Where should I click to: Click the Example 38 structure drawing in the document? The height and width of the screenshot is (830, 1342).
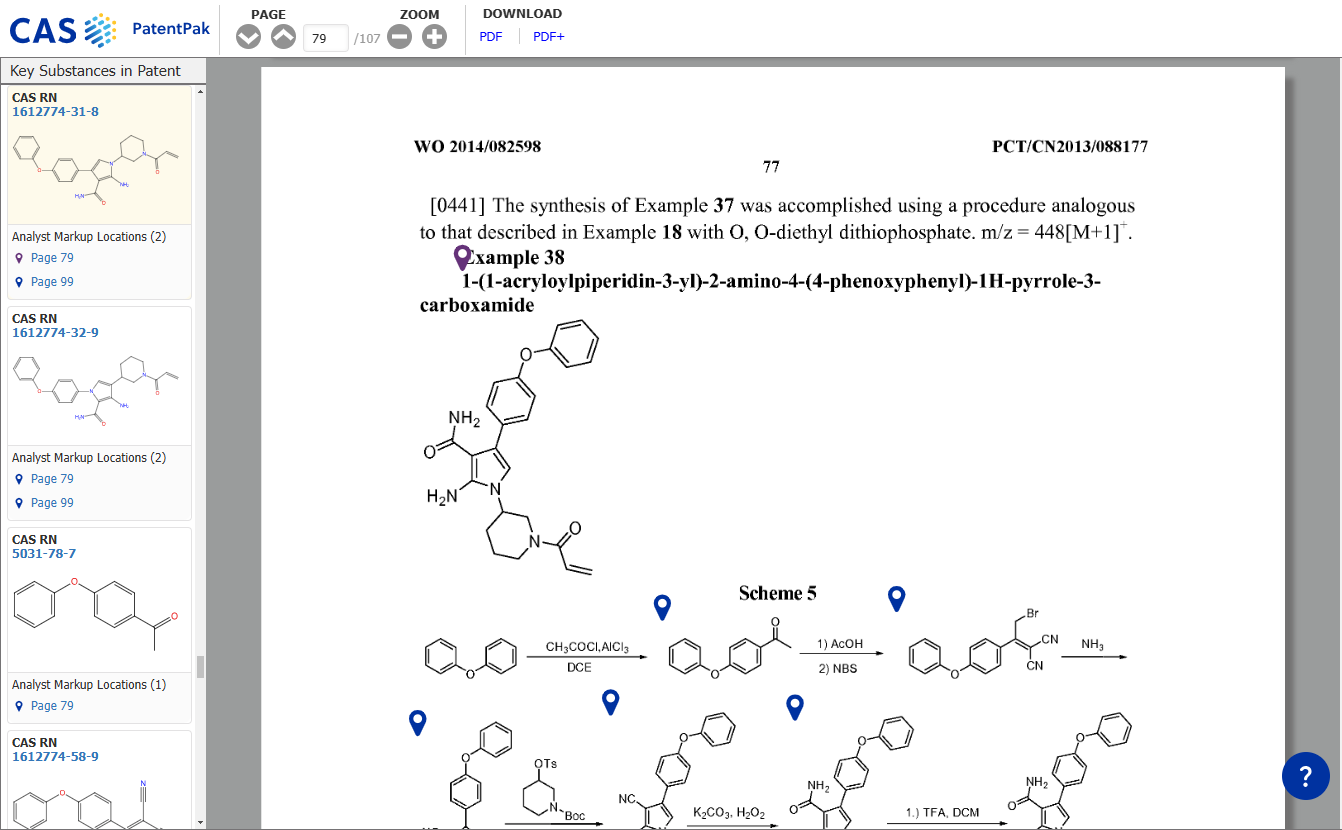pos(511,449)
